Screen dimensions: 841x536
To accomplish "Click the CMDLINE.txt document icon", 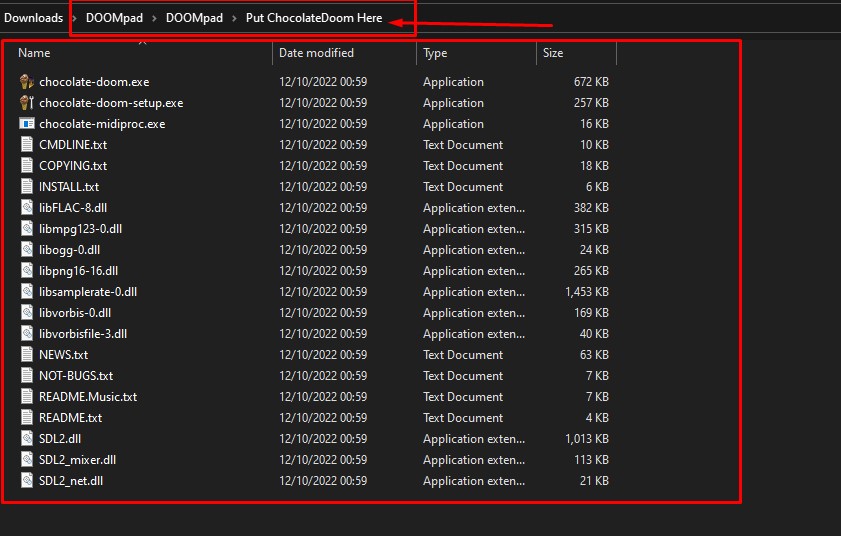I will (x=26, y=145).
